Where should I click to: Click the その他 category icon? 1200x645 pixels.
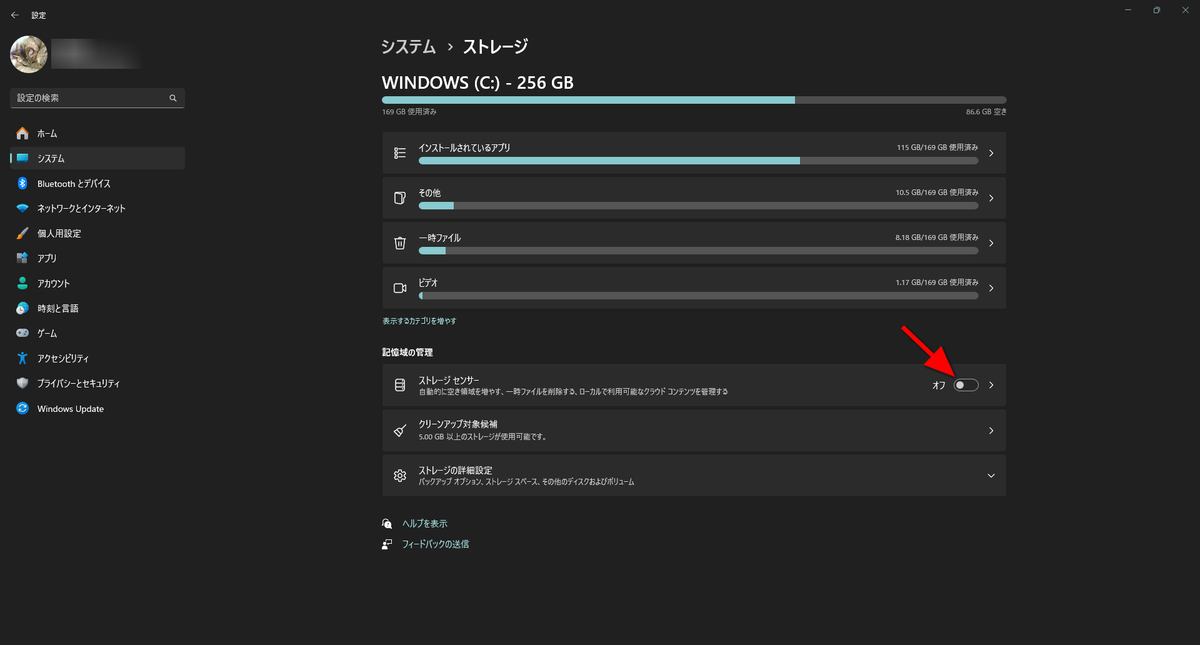coord(400,198)
